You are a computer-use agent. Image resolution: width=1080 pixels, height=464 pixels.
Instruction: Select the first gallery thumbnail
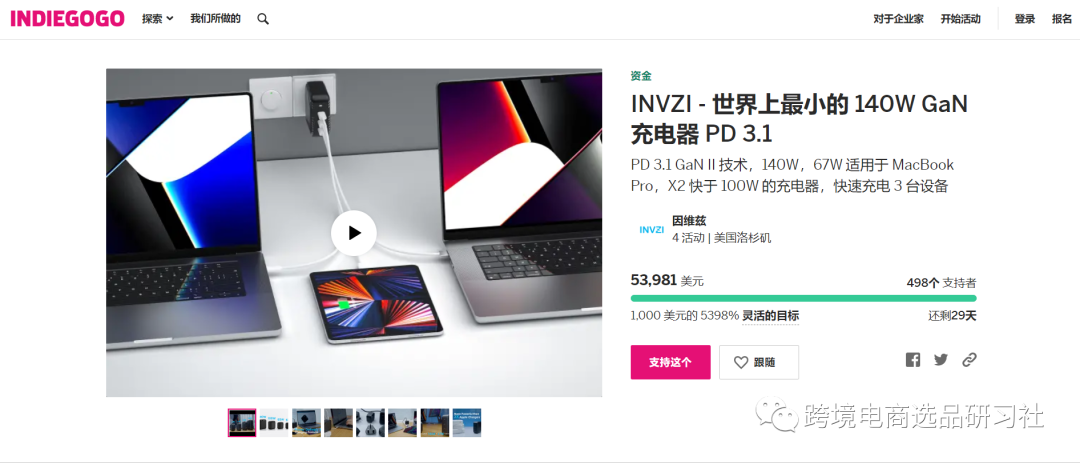click(x=242, y=423)
